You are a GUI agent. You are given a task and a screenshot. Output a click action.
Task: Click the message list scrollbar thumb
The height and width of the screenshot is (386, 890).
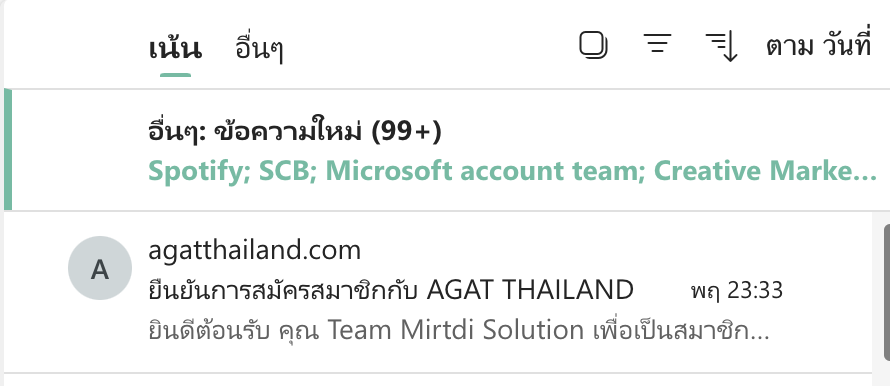[887, 292]
